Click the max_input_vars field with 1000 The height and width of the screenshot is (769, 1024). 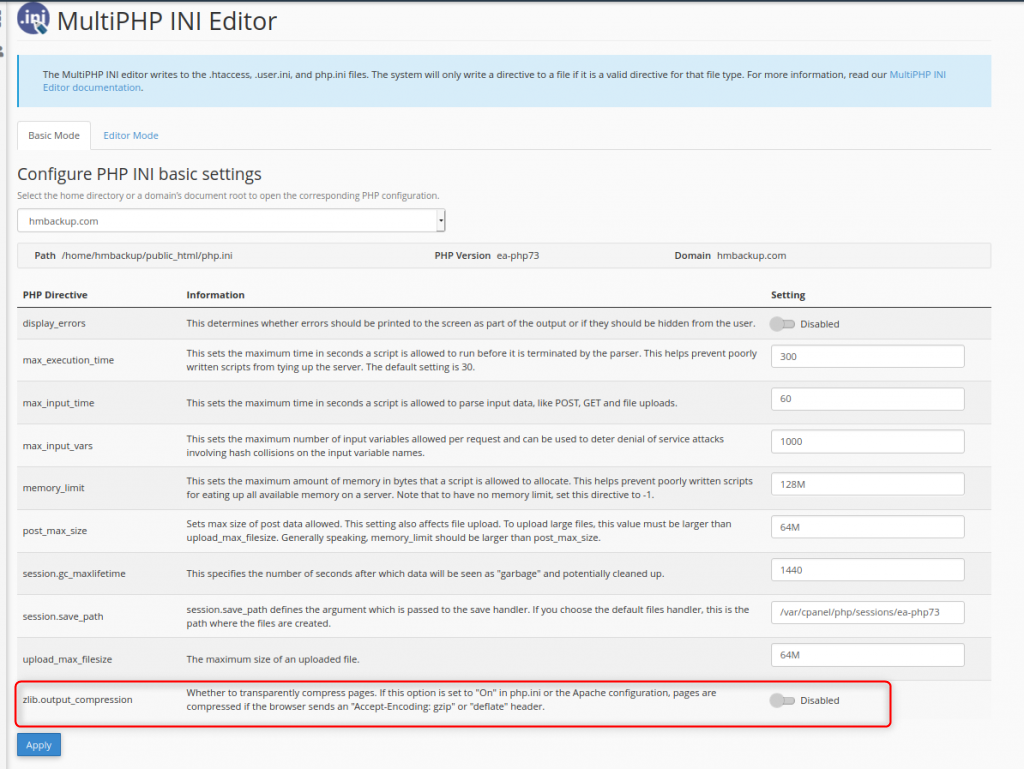pyautogui.click(x=867, y=441)
